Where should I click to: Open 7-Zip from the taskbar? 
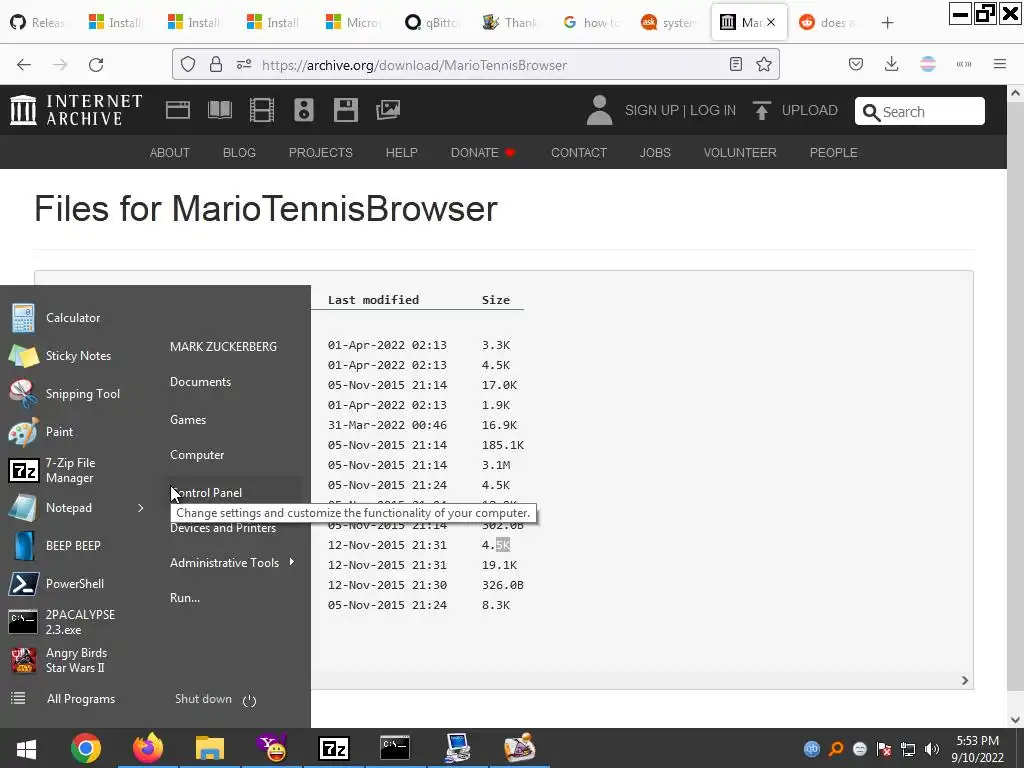(334, 748)
